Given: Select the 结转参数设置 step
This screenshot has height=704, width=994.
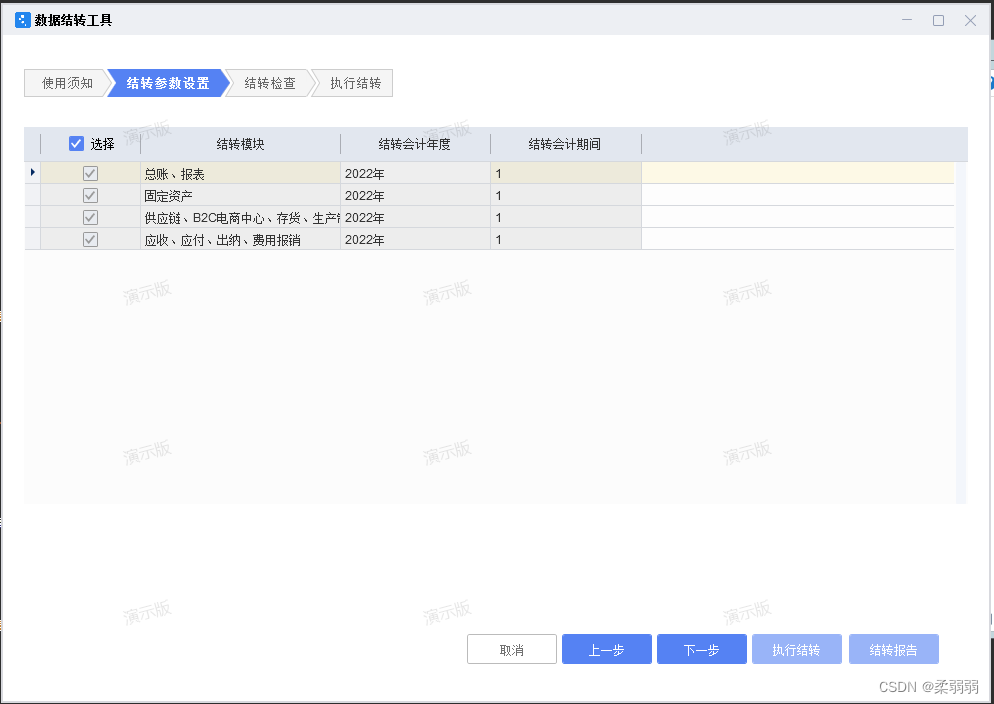Looking at the screenshot, I should click(165, 83).
